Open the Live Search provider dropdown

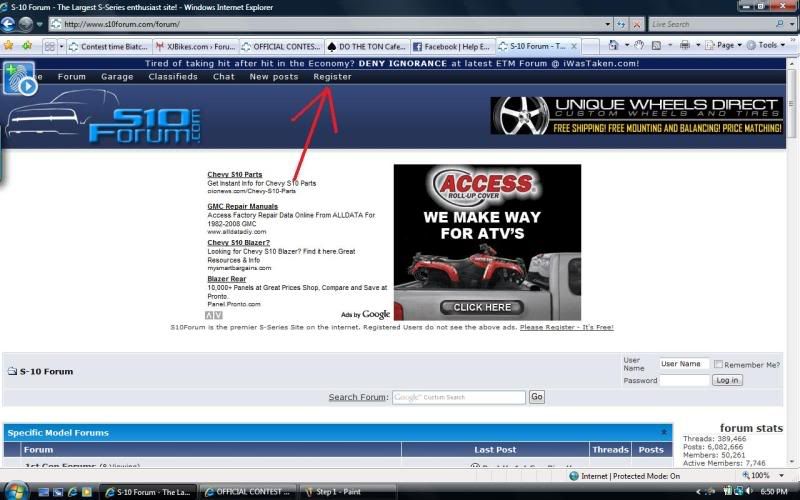click(791, 24)
